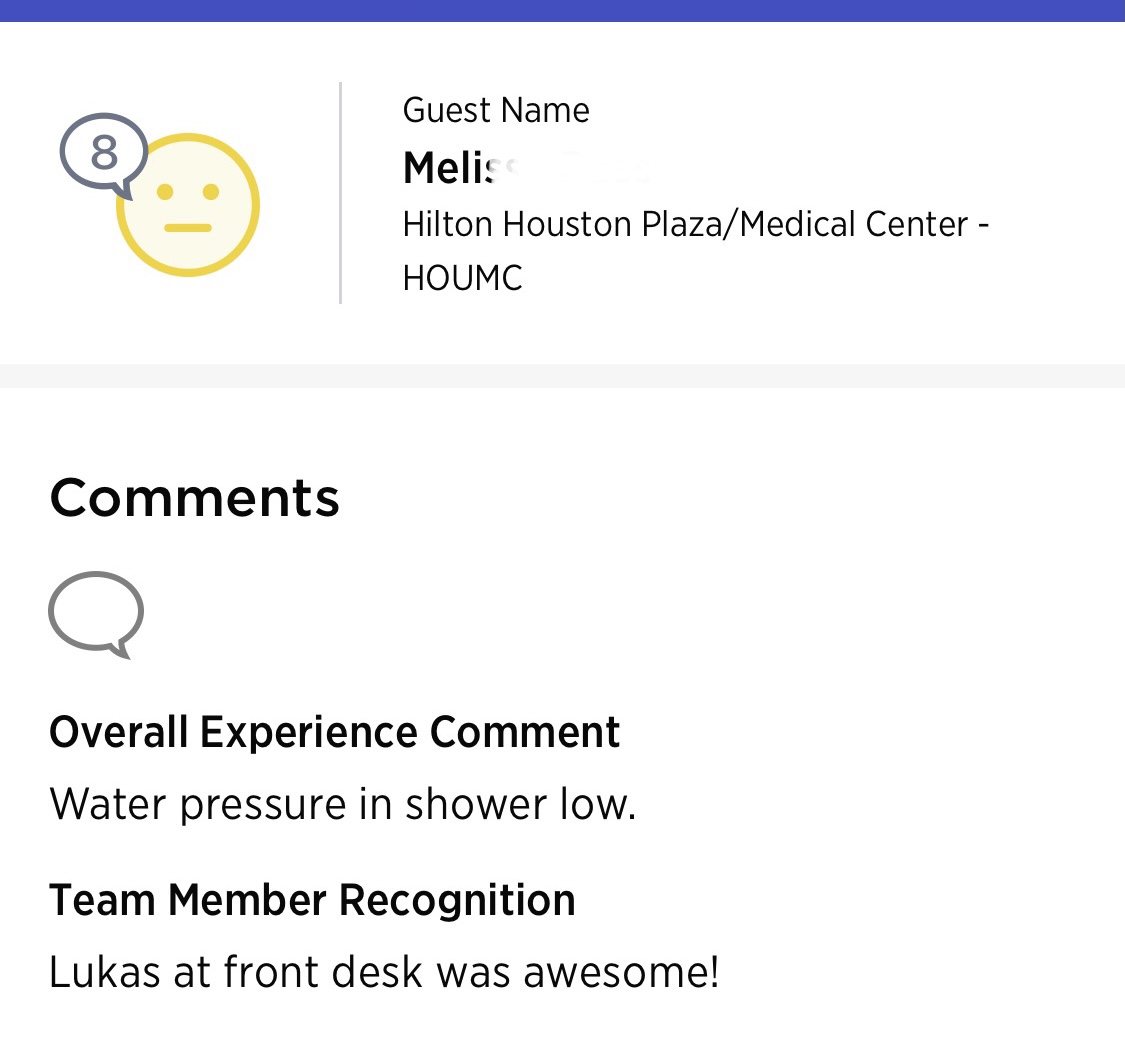1125x1063 pixels.
Task: Select the HOUMC property code
Action: click(x=462, y=278)
